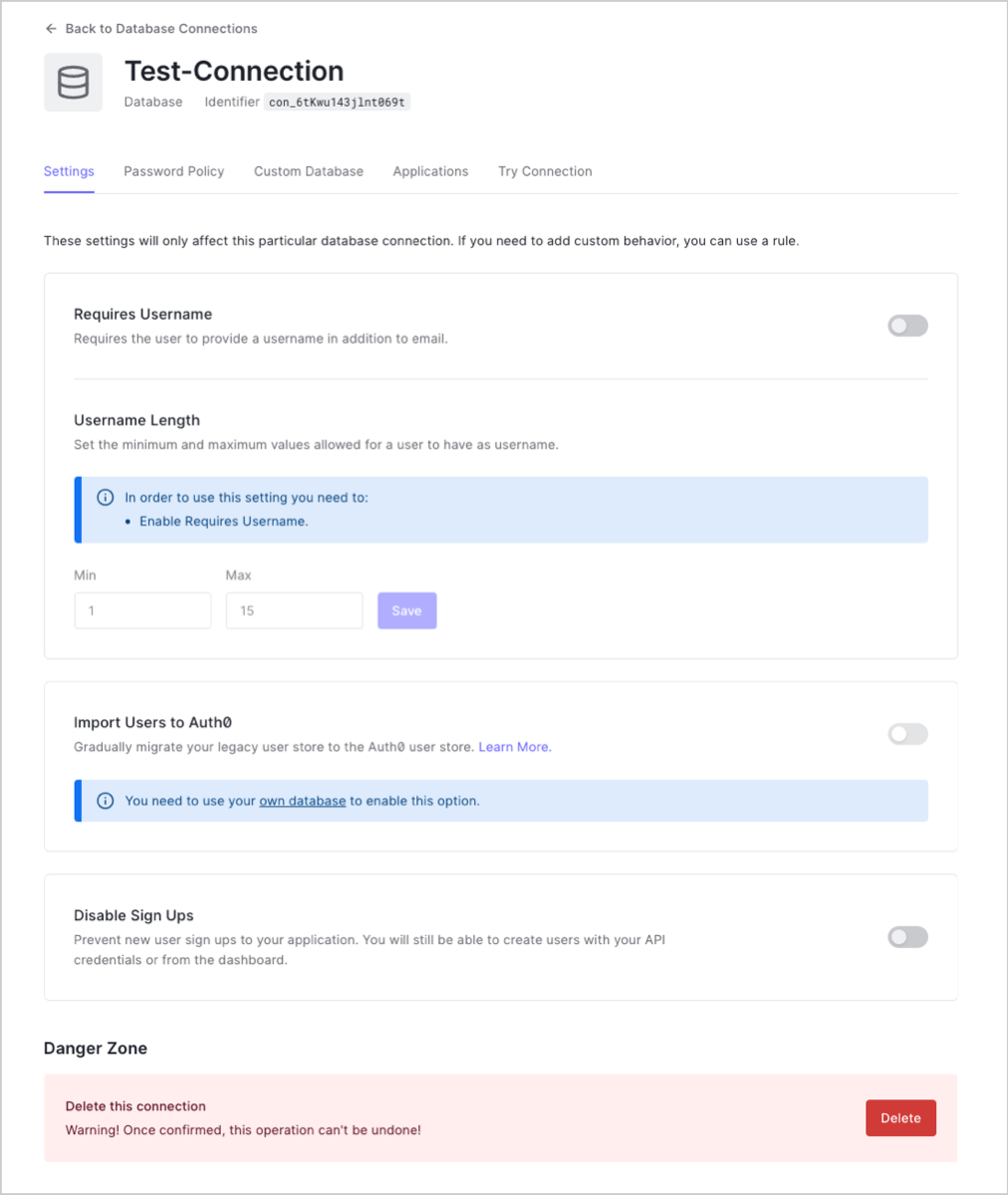This screenshot has width=1008, height=1195.
Task: Open the own database link
Action: coord(303,801)
